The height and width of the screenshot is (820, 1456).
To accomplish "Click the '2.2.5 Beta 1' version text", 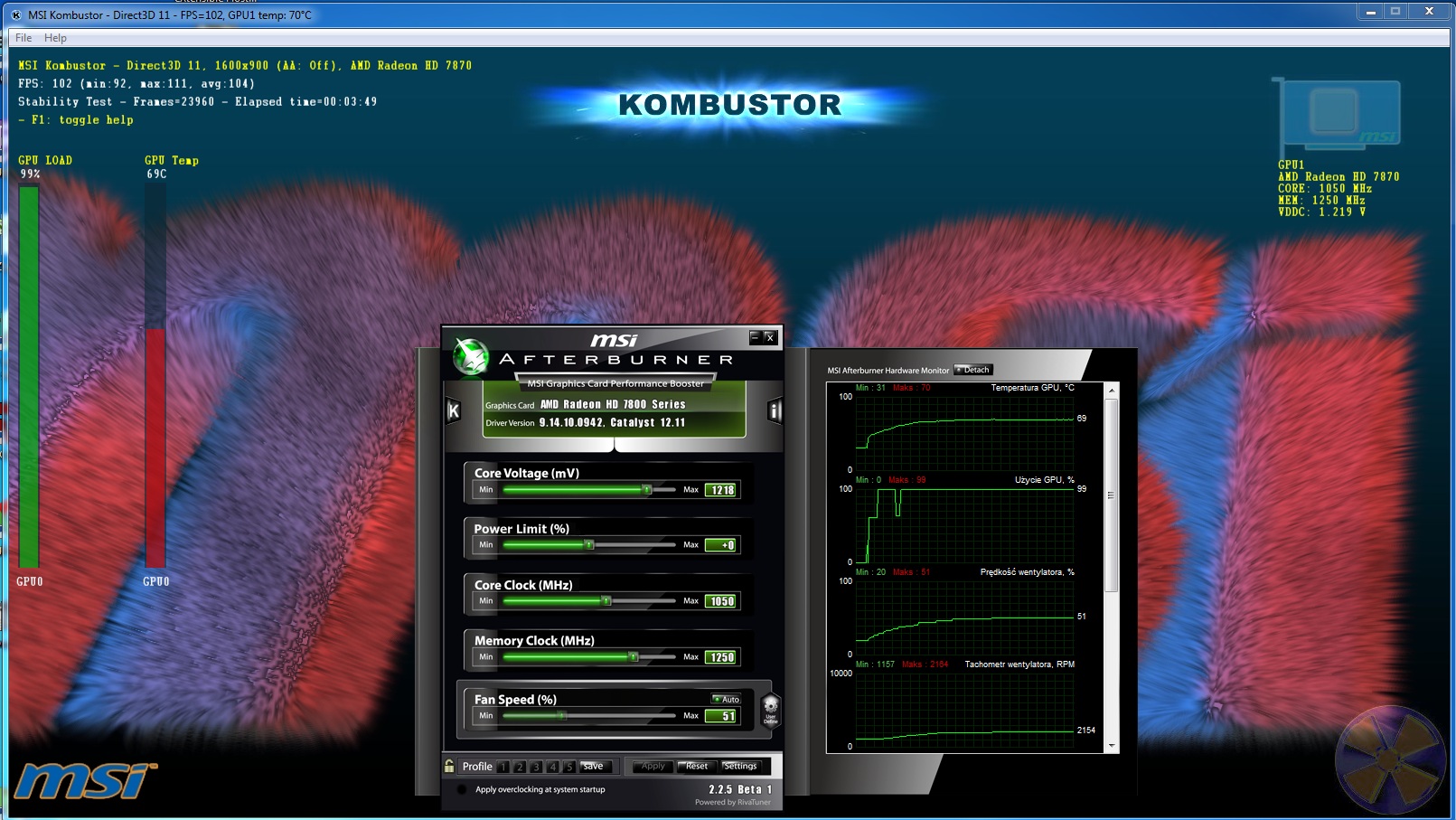I will [740, 789].
